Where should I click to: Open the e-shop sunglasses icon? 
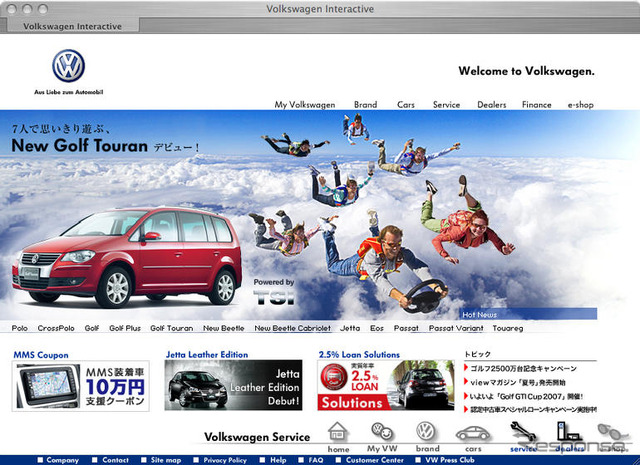[612, 432]
